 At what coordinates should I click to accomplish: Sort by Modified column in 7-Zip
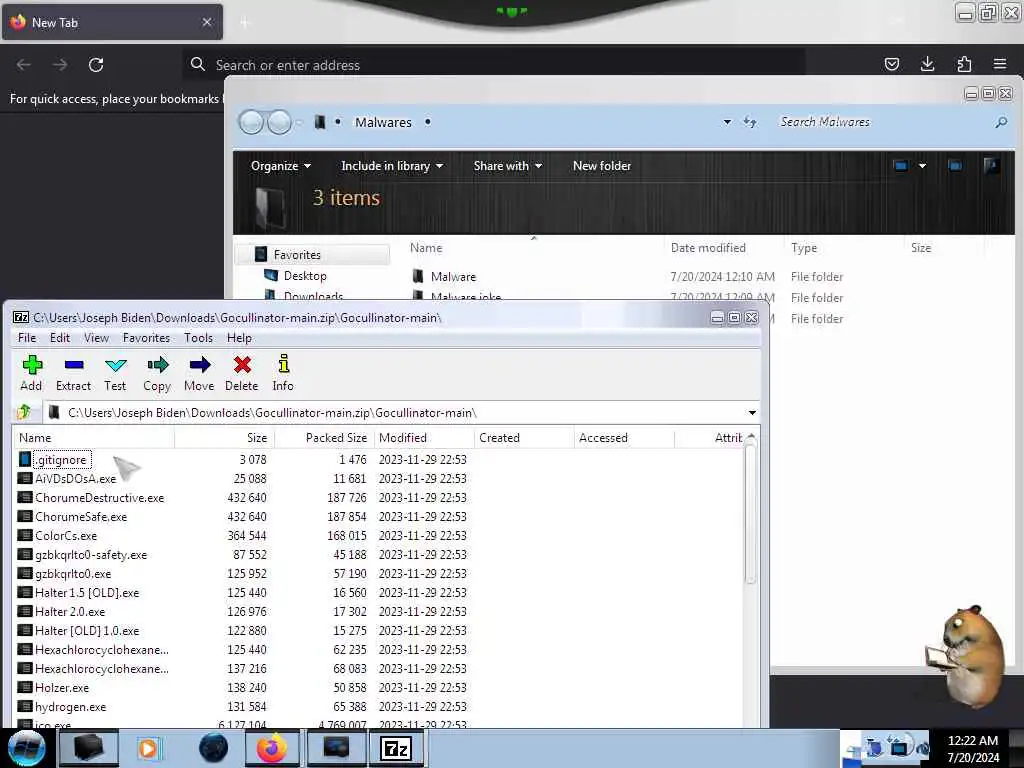click(x=424, y=438)
